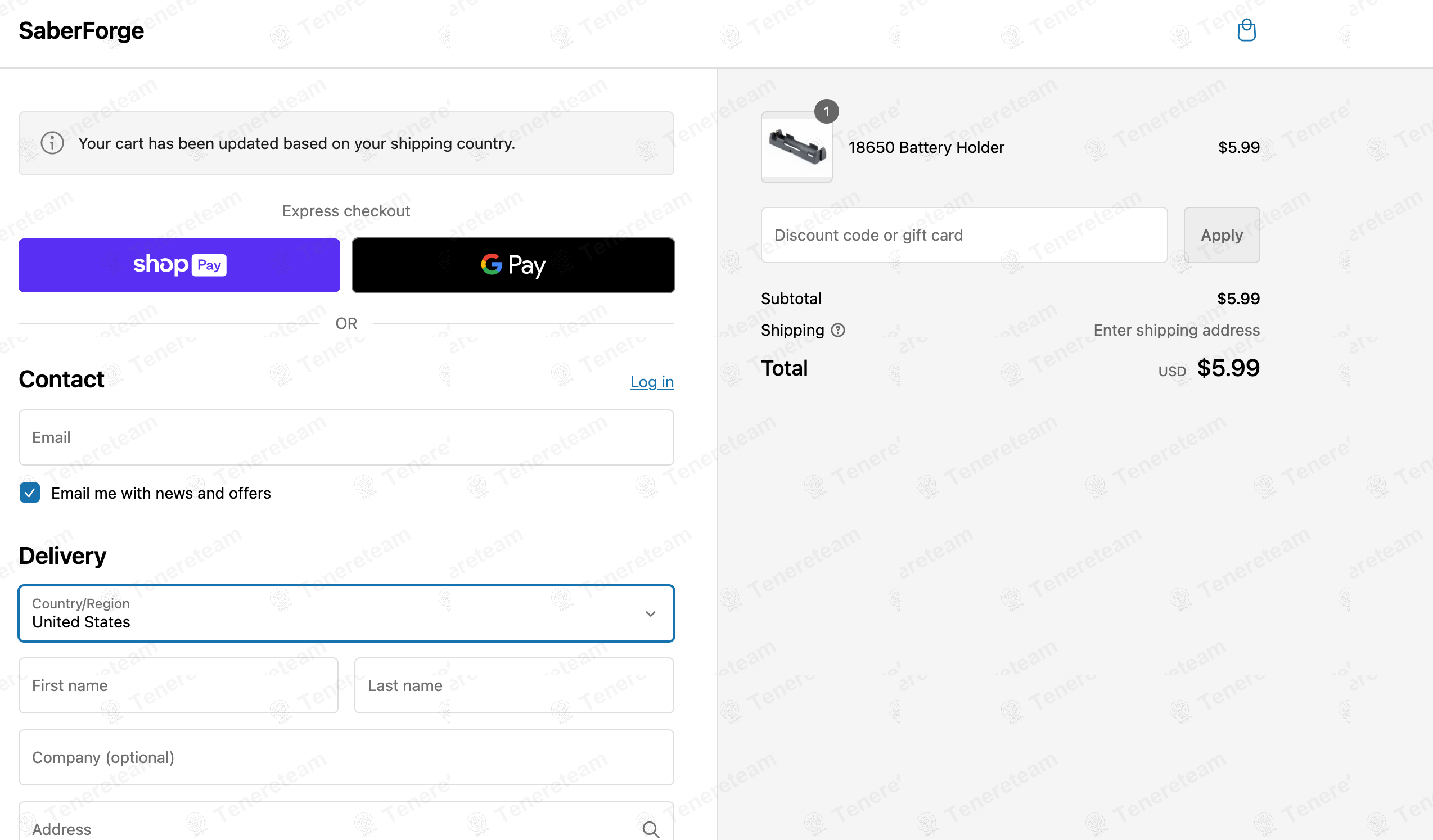This screenshot has height=840, width=1433.
Task: Click the shipping help question icon
Action: [x=837, y=330]
